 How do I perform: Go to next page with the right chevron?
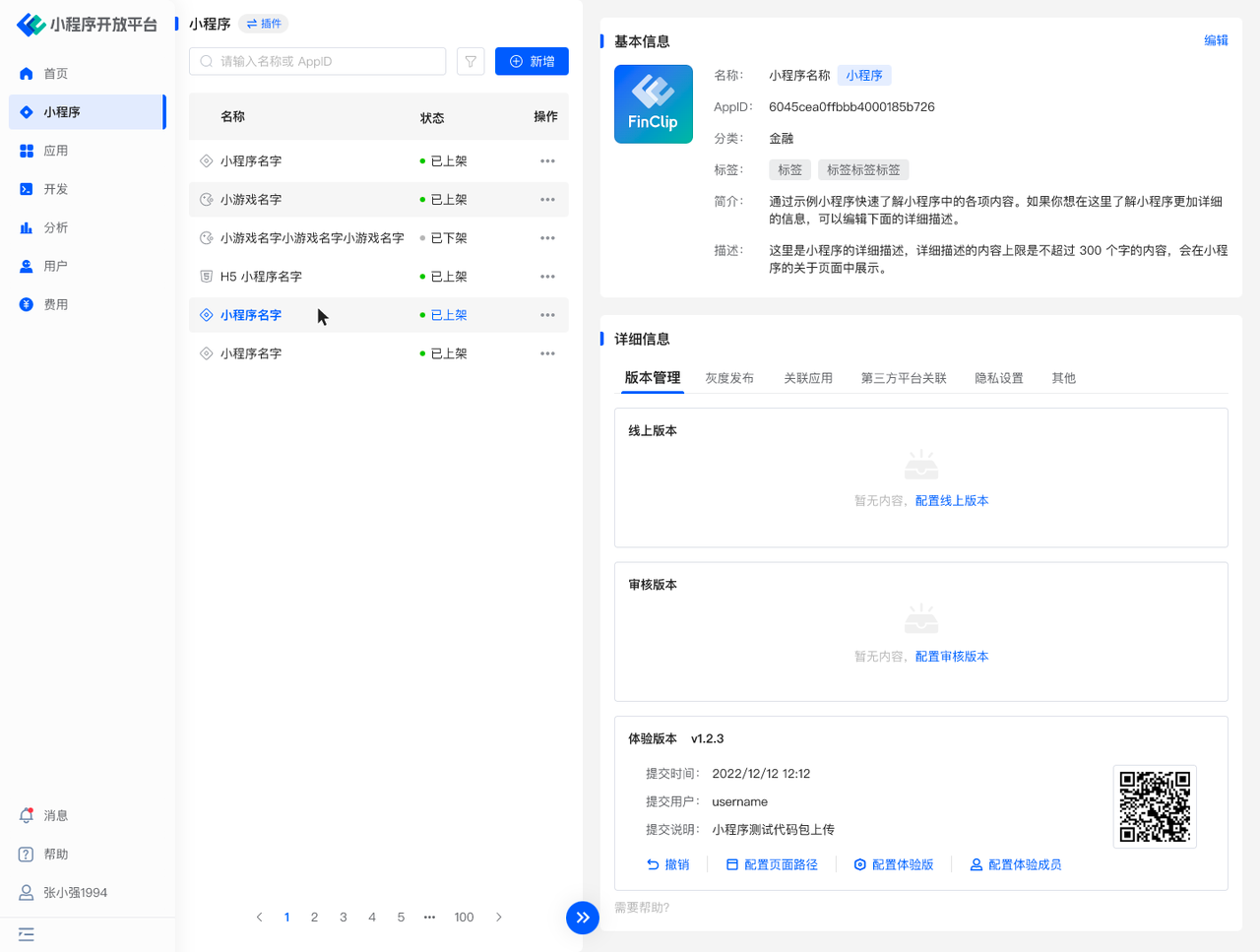(x=499, y=917)
